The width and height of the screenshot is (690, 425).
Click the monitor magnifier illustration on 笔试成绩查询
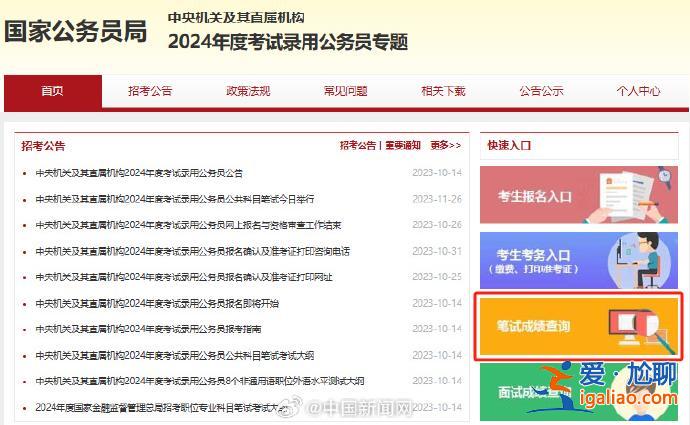(x=642, y=331)
